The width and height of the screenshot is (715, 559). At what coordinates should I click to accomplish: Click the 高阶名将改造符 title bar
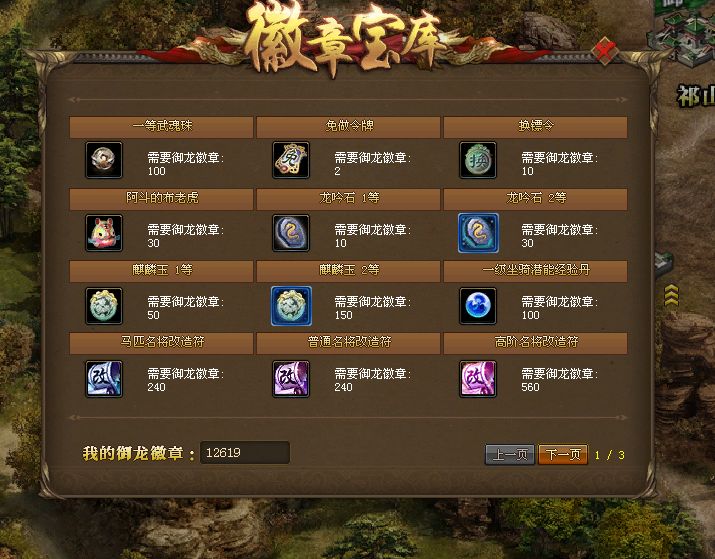click(x=535, y=342)
